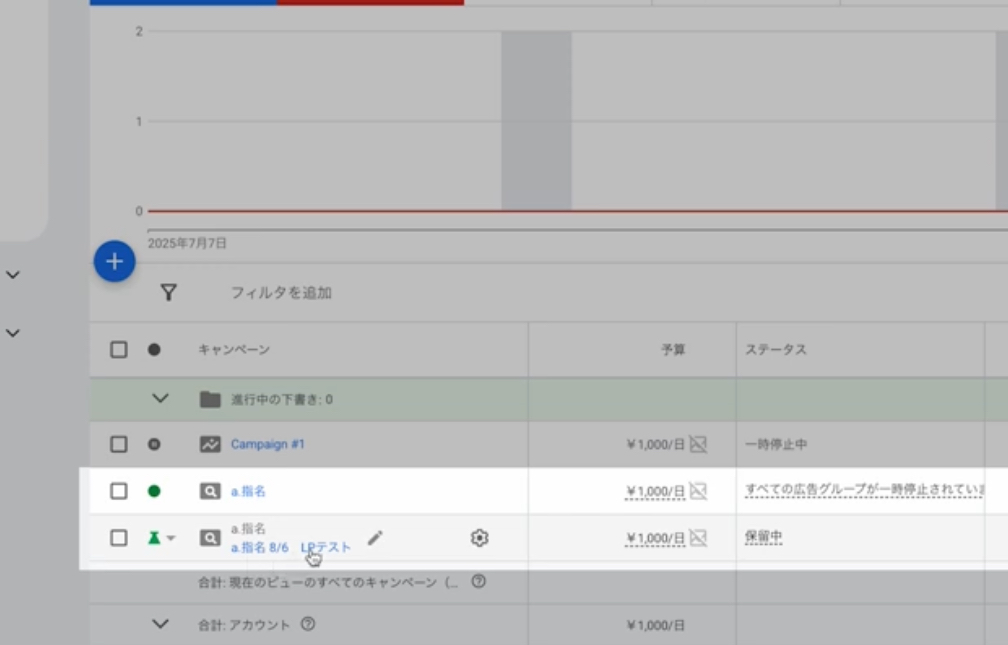Click the blue plus new campaign button
This screenshot has width=1008, height=645.
[114, 262]
